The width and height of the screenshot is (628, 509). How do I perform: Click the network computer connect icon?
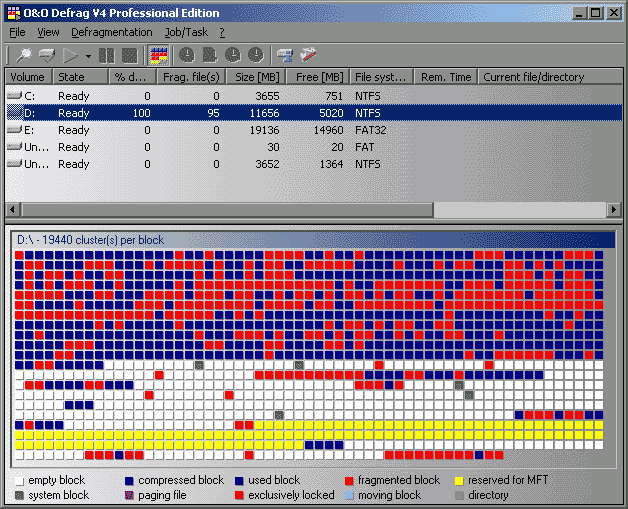coord(285,55)
